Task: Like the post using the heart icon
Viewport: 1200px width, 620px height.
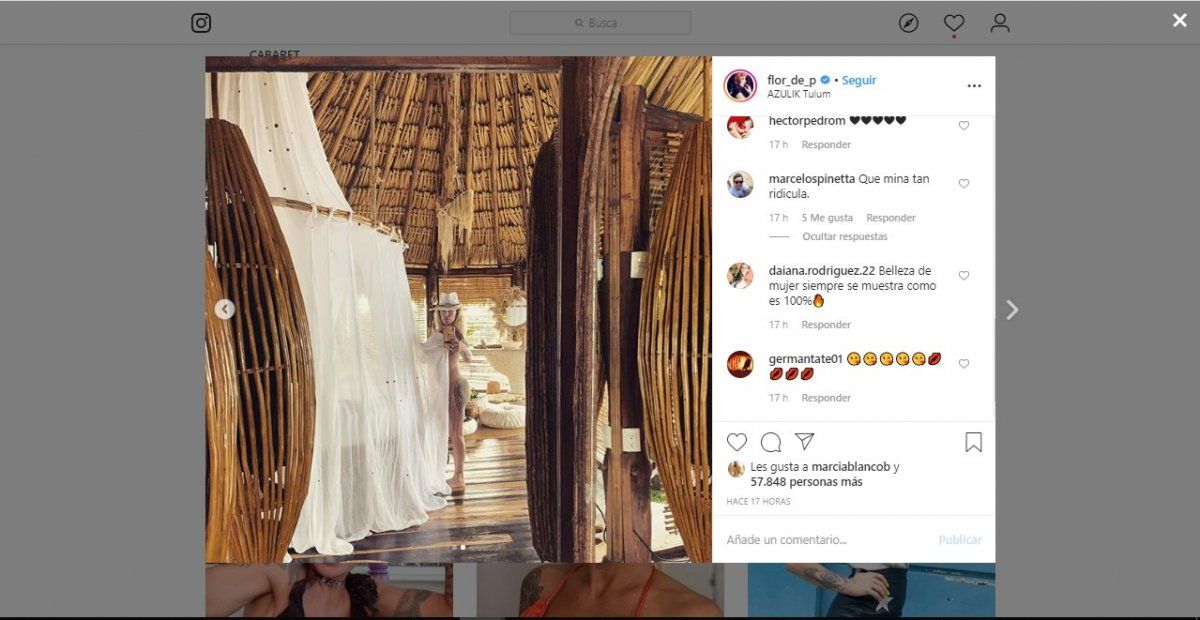Action: (x=736, y=442)
